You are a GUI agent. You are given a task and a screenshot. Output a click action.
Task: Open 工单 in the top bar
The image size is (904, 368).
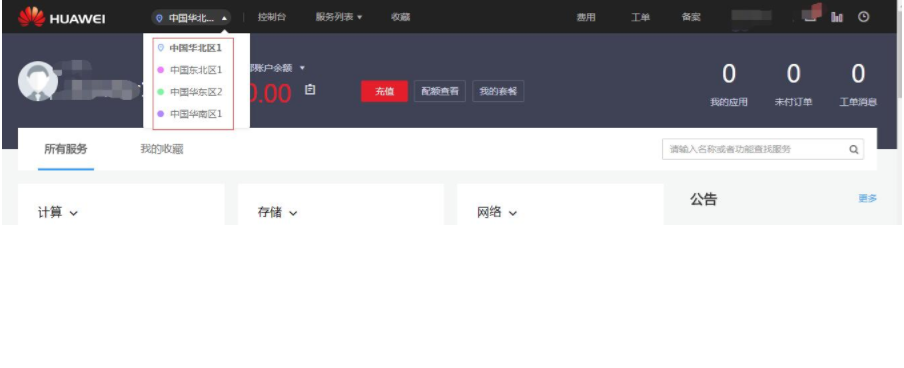[x=641, y=17]
